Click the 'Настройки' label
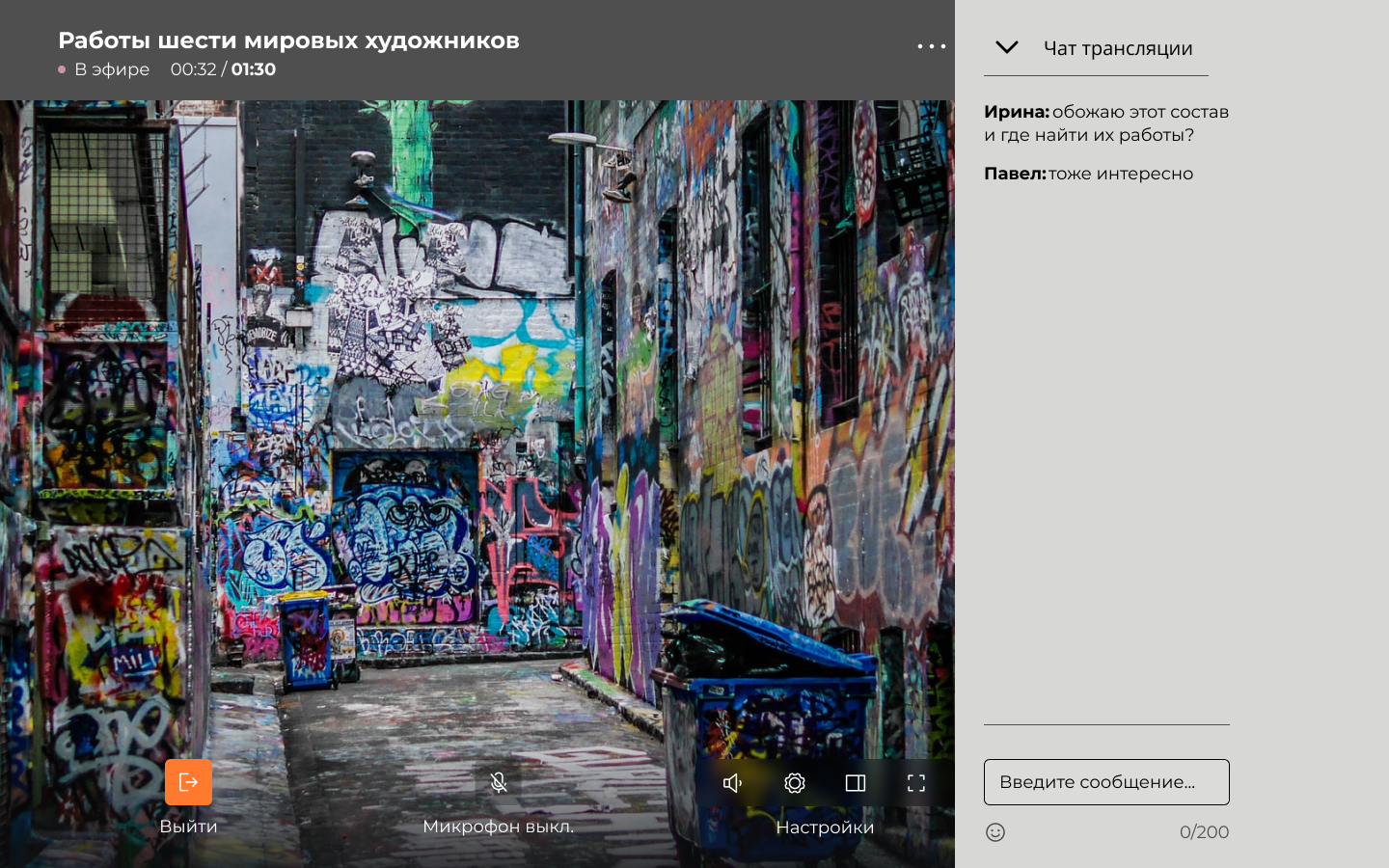Viewport: 1389px width, 868px height. 825,827
